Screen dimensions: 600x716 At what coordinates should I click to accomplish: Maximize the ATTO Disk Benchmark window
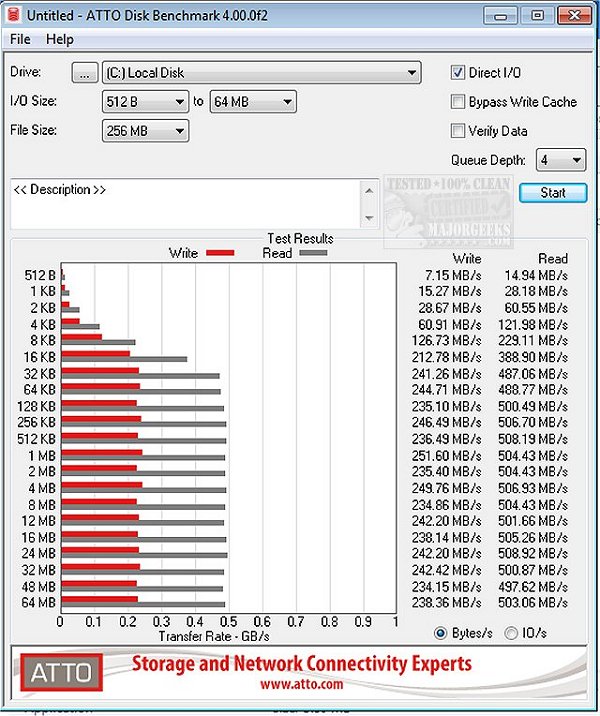(537, 16)
